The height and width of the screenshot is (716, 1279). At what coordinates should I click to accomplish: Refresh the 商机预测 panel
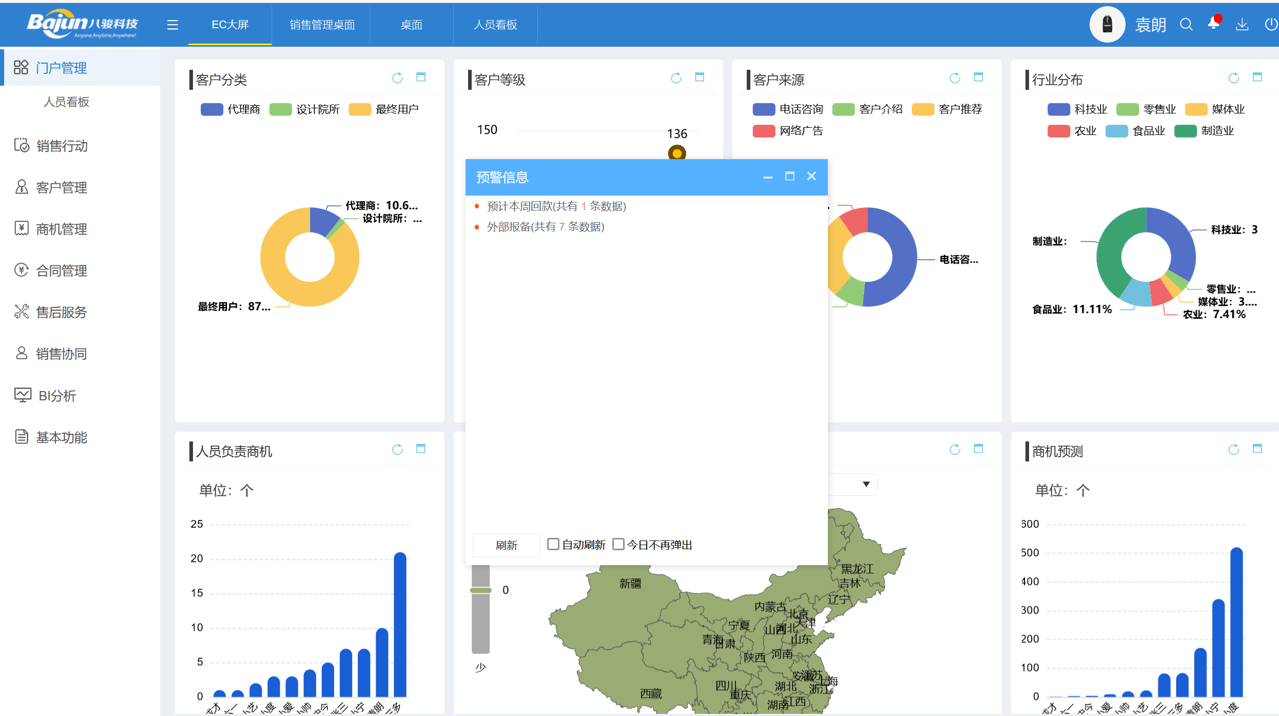[x=1233, y=450]
